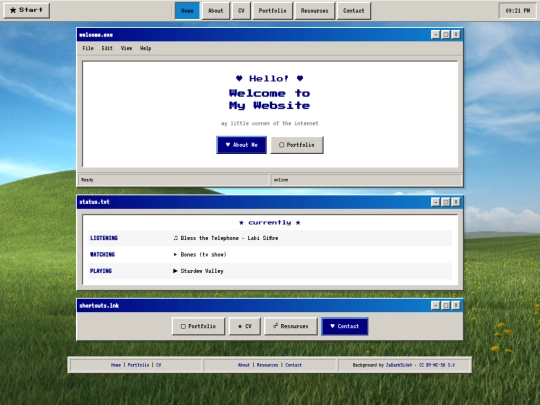The image size is (540, 405).
Task: Click the LISTENING label in status.txt
Action: click(x=104, y=238)
